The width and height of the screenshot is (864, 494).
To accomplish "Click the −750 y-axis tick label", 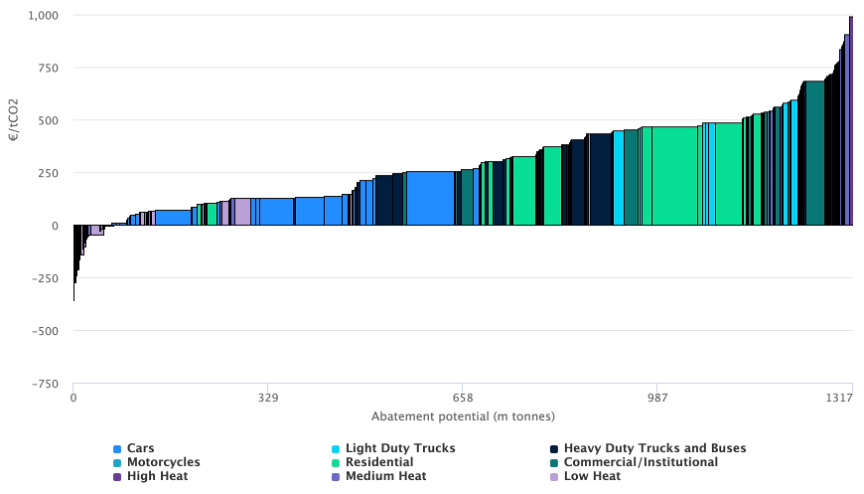I will pos(45,384).
